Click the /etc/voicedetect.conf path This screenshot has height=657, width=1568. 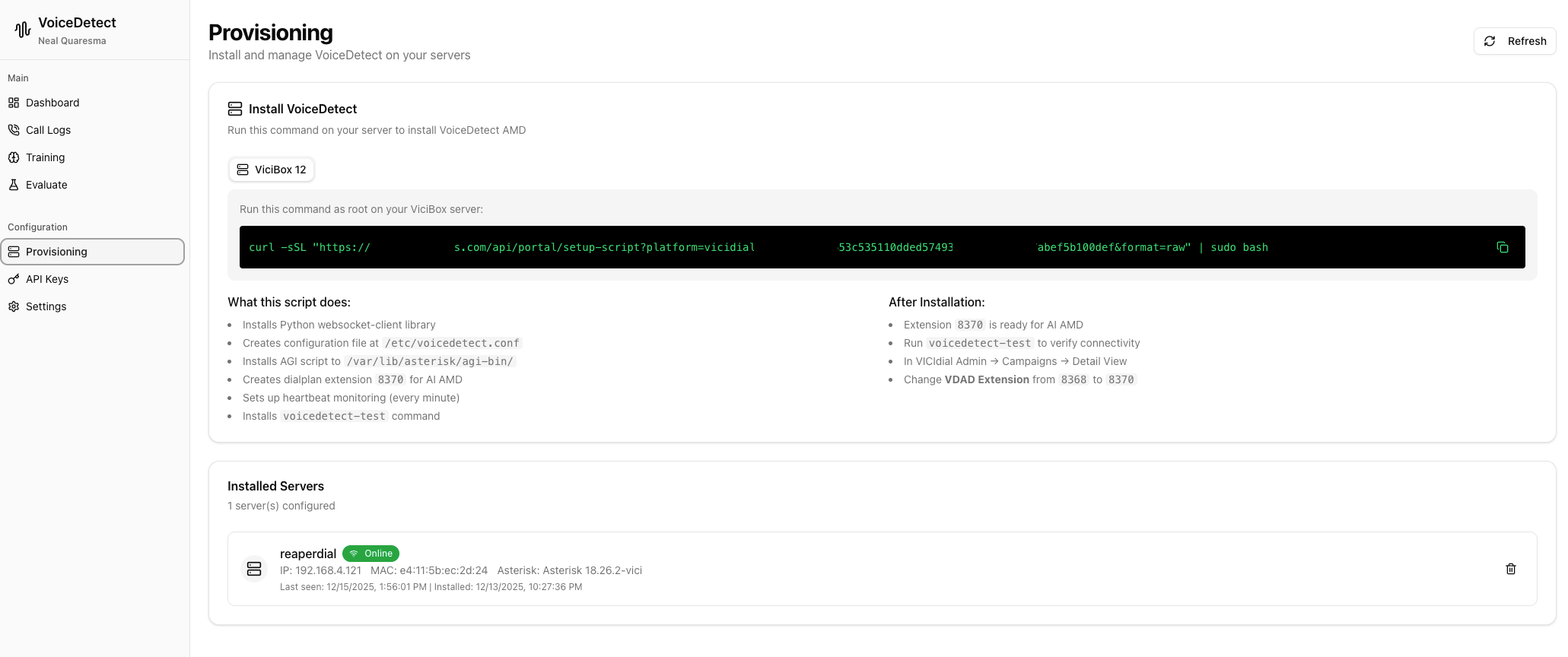[452, 343]
